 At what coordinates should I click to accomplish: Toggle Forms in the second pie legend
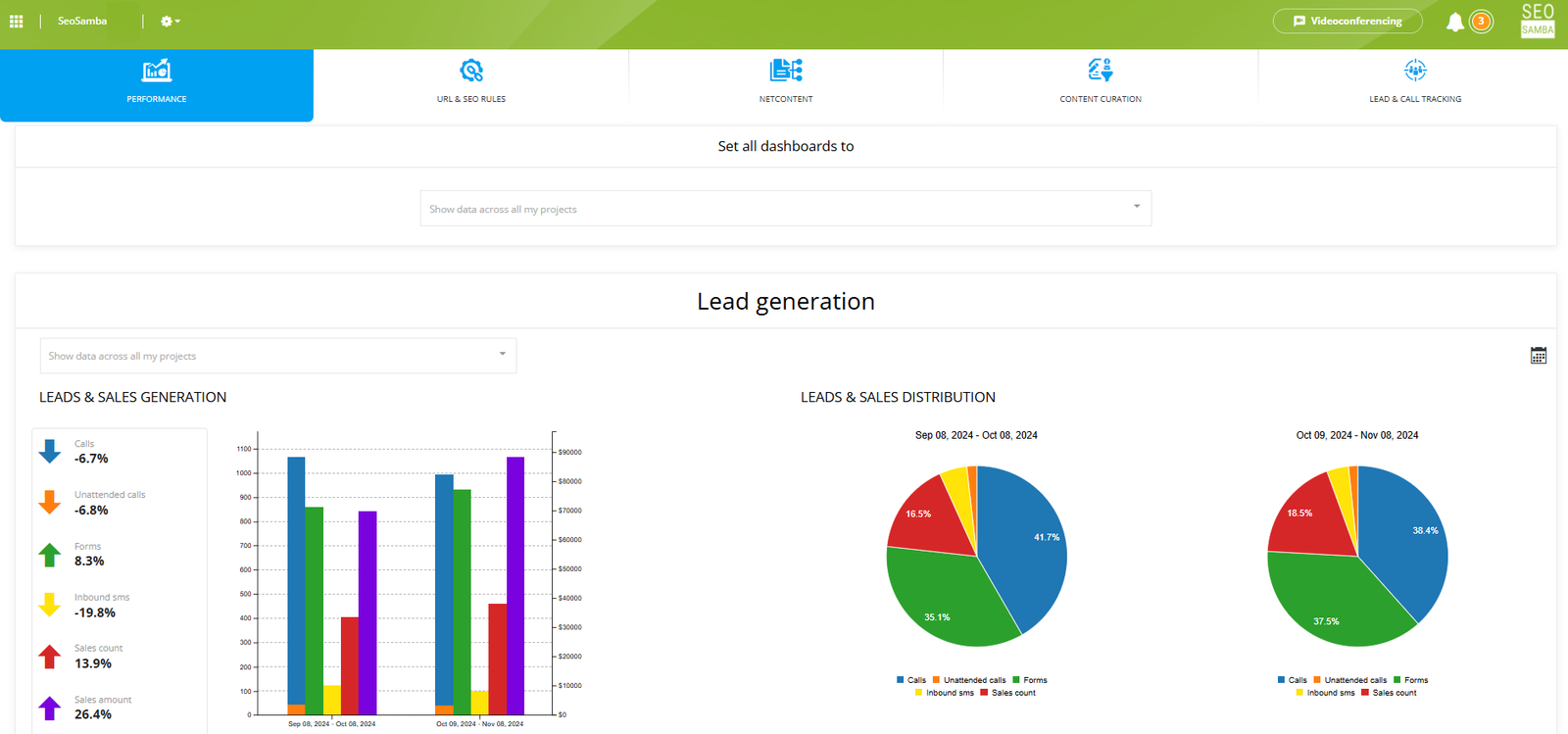[1410, 680]
